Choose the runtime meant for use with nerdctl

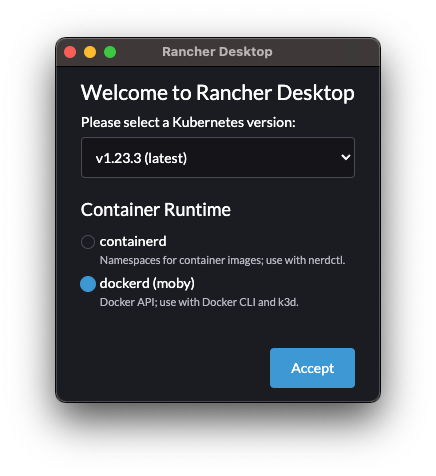tap(88, 242)
